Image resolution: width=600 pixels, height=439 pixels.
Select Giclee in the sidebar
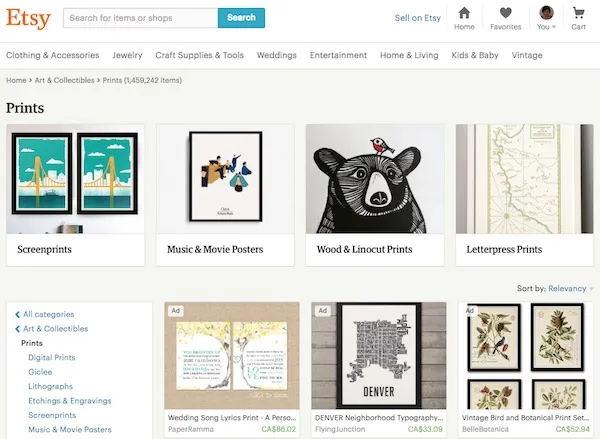[x=41, y=371]
